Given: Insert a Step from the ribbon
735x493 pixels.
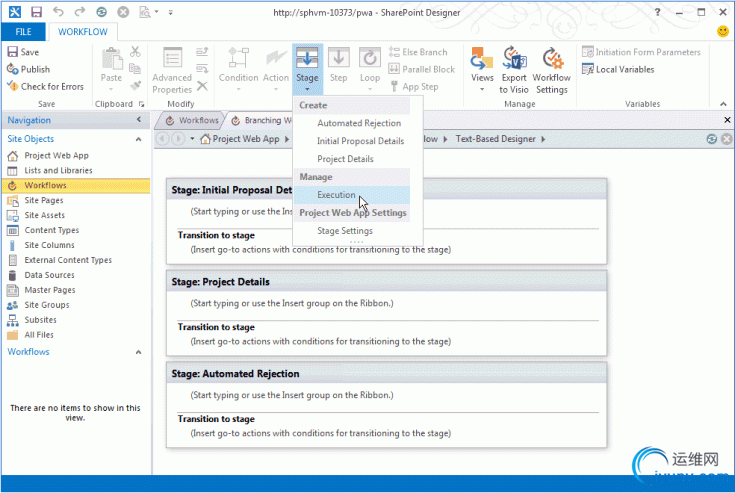Looking at the screenshot, I should pyautogui.click(x=338, y=66).
